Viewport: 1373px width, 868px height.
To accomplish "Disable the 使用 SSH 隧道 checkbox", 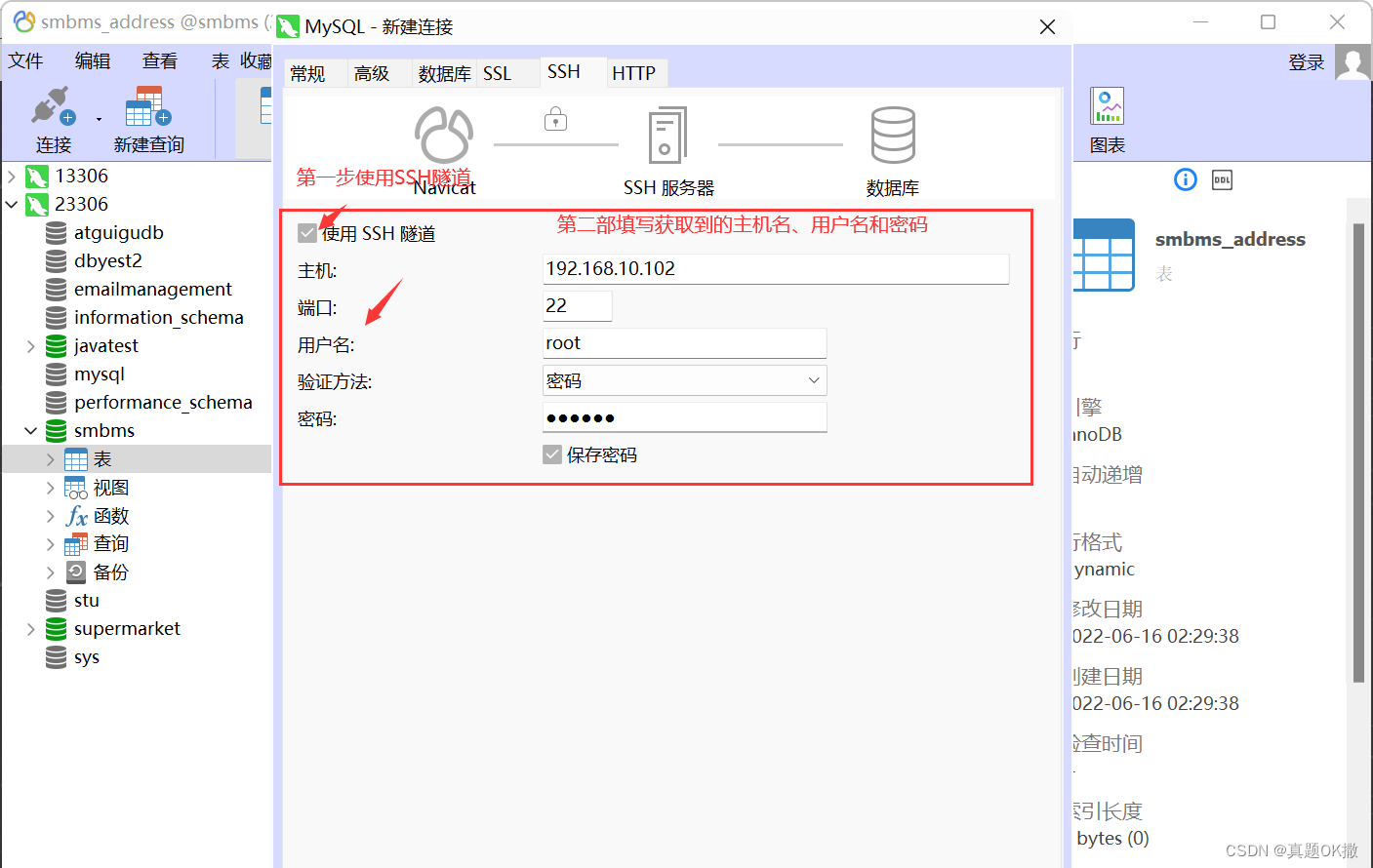I will click(306, 232).
